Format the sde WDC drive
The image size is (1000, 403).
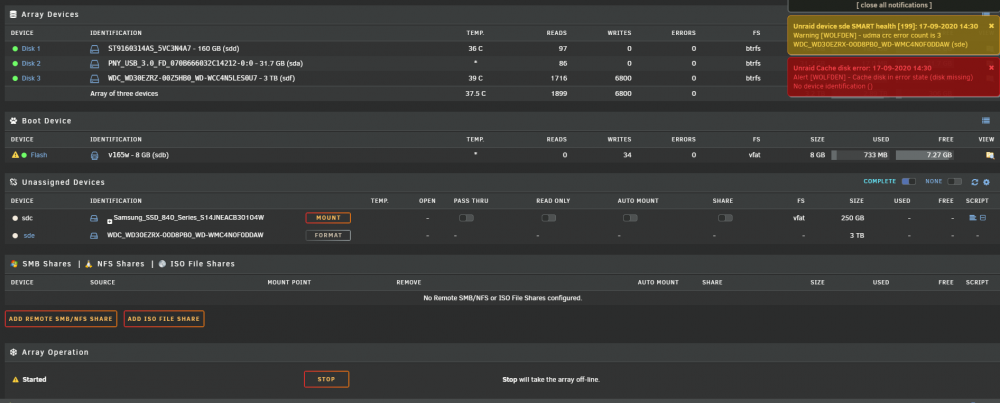pyautogui.click(x=328, y=235)
